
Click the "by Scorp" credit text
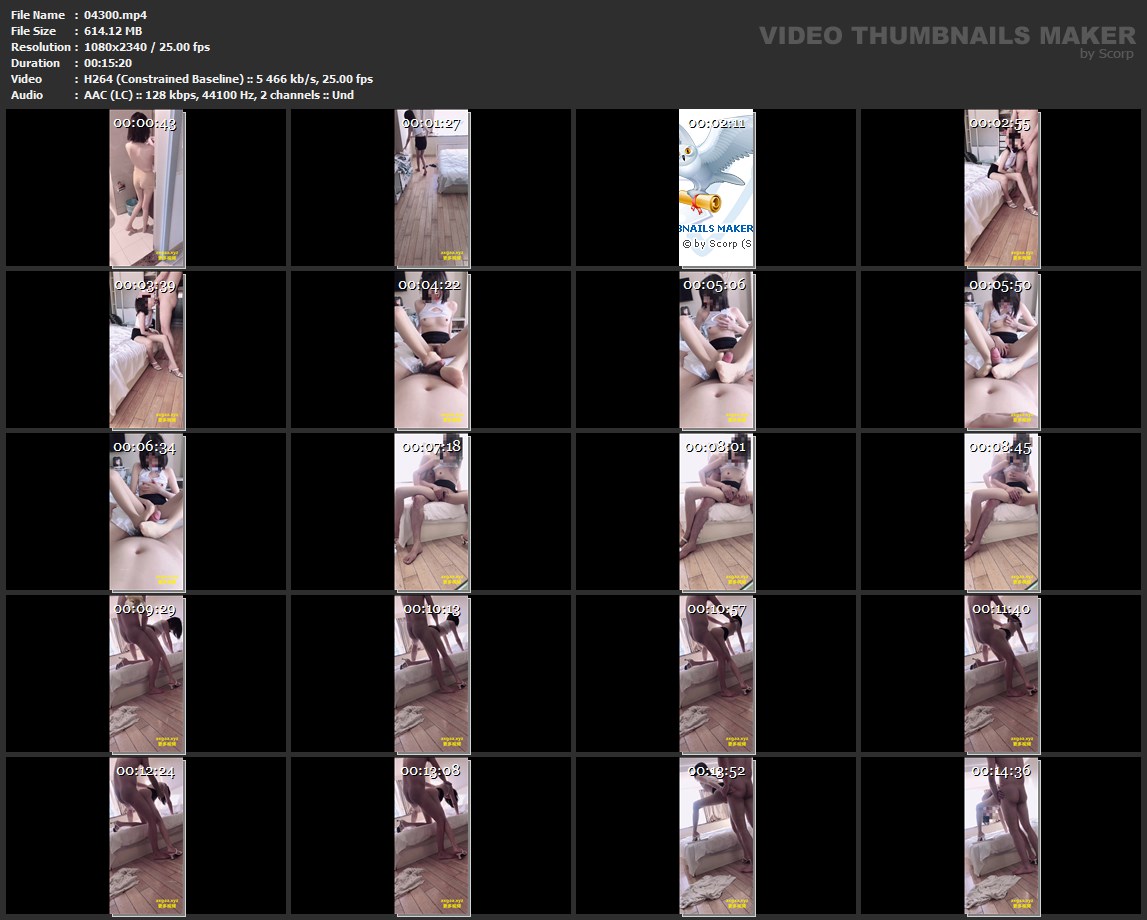click(x=1106, y=54)
